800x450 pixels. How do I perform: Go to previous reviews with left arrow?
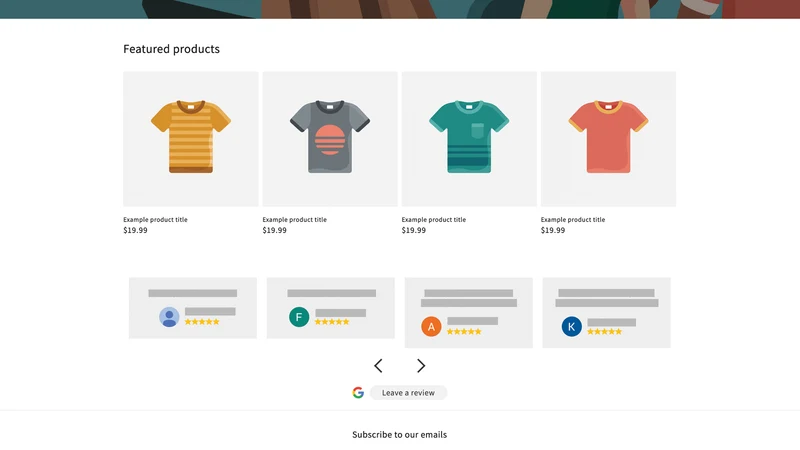[x=378, y=365]
